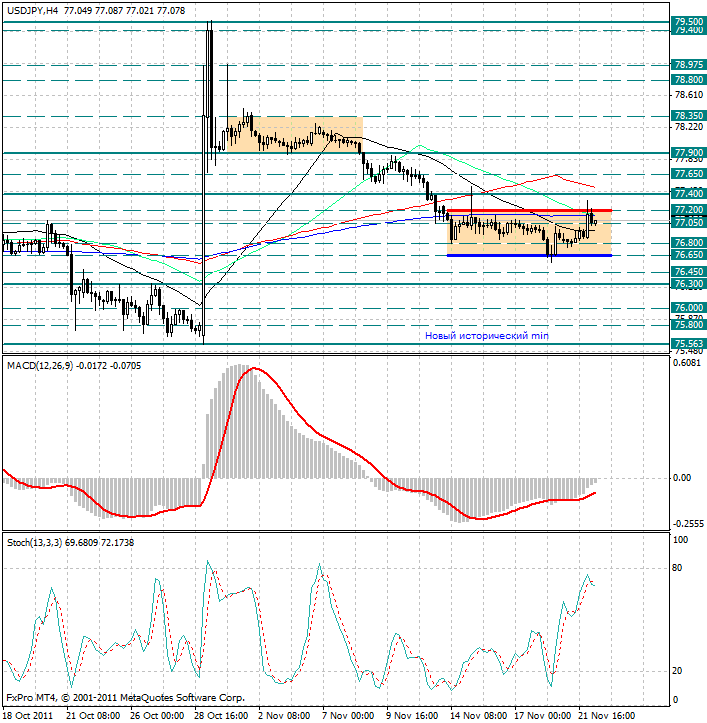
Task: Click the 78.610 axis value
Action: click(x=689, y=95)
